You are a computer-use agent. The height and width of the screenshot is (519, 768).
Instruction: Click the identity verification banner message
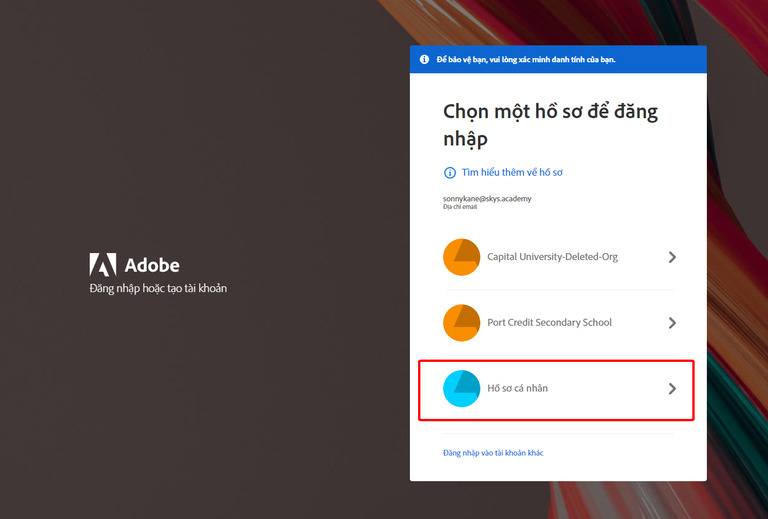coord(526,59)
